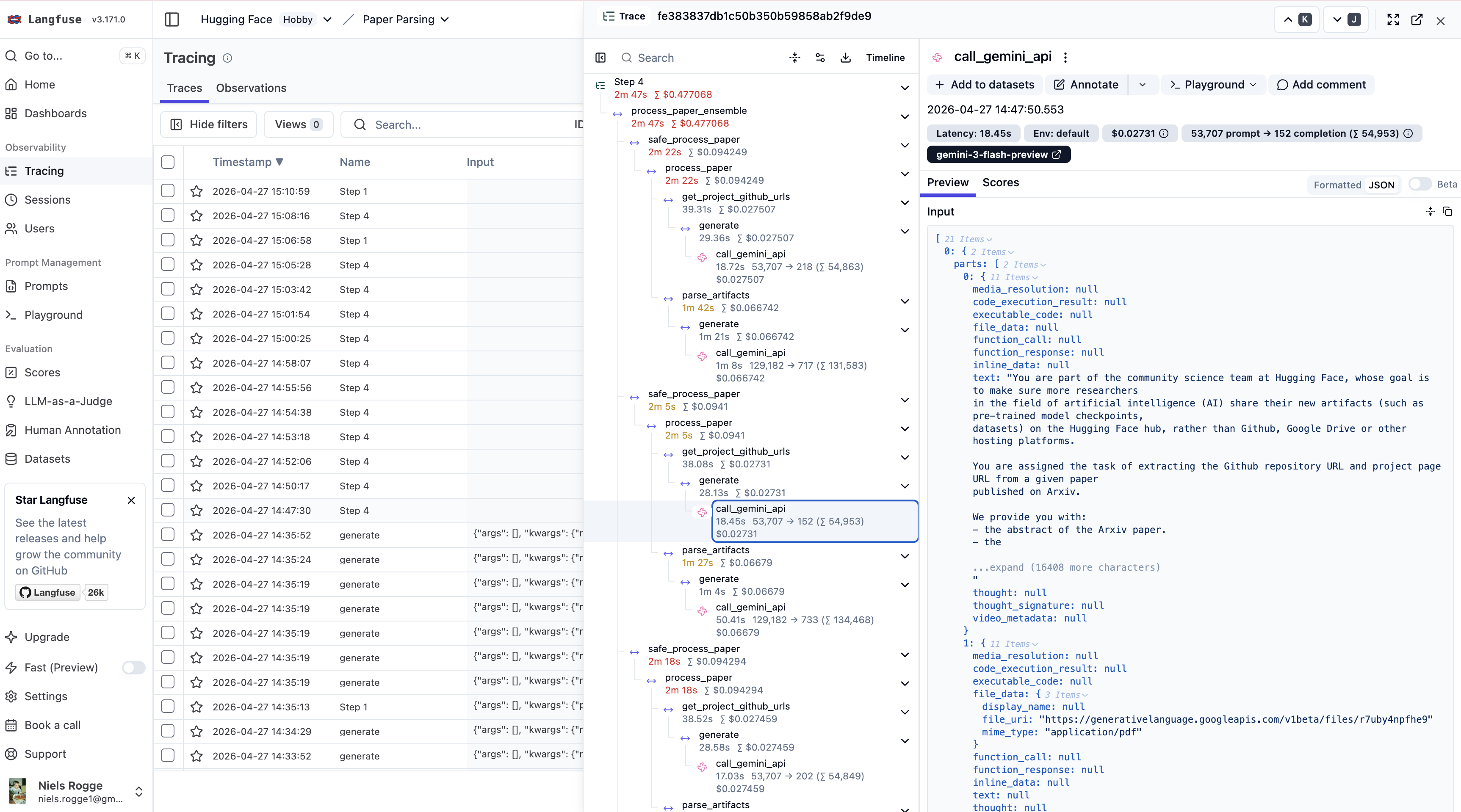The width and height of the screenshot is (1461, 812).
Task: Close the trace detail panel
Action: (1441, 21)
